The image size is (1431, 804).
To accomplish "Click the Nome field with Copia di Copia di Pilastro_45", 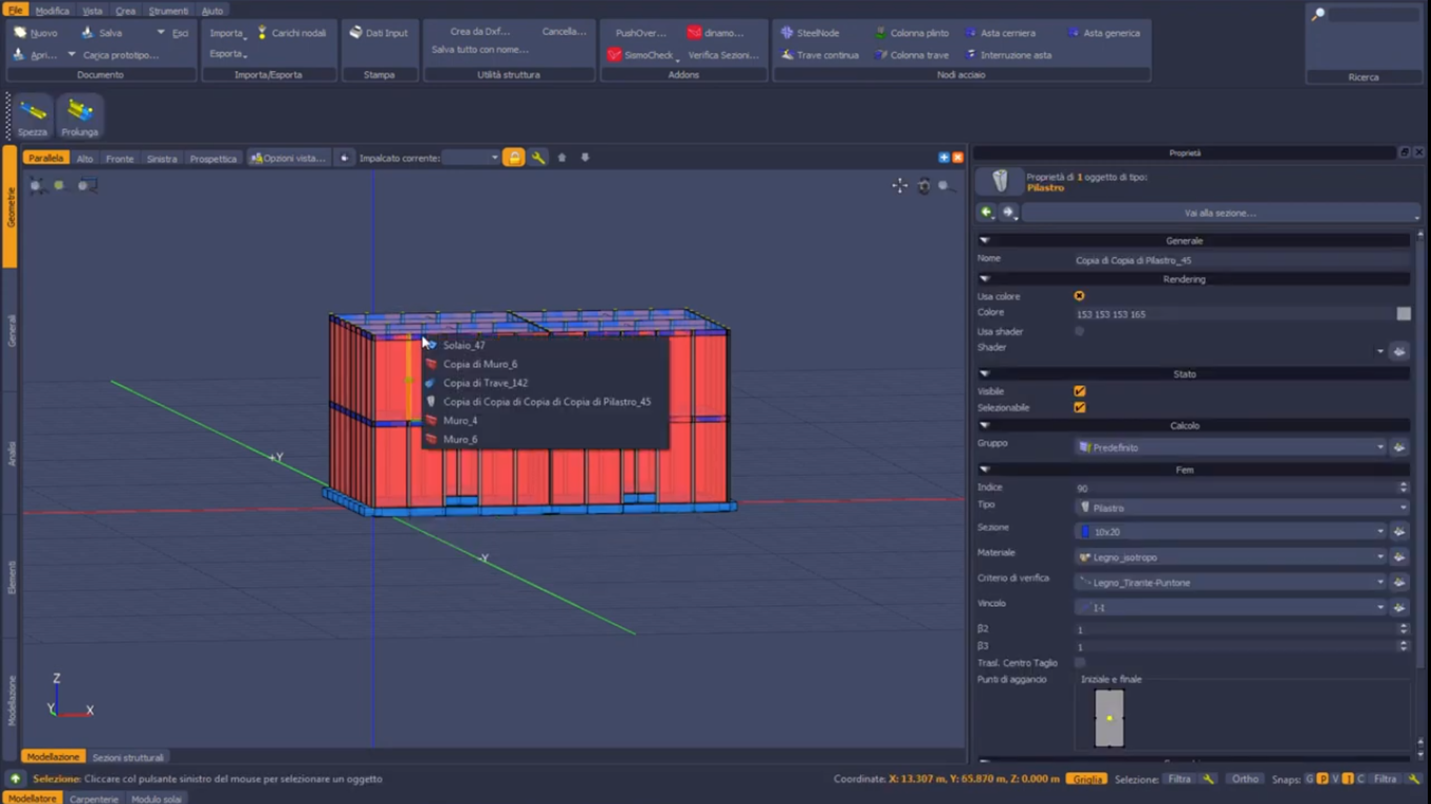I will pyautogui.click(x=1241, y=260).
